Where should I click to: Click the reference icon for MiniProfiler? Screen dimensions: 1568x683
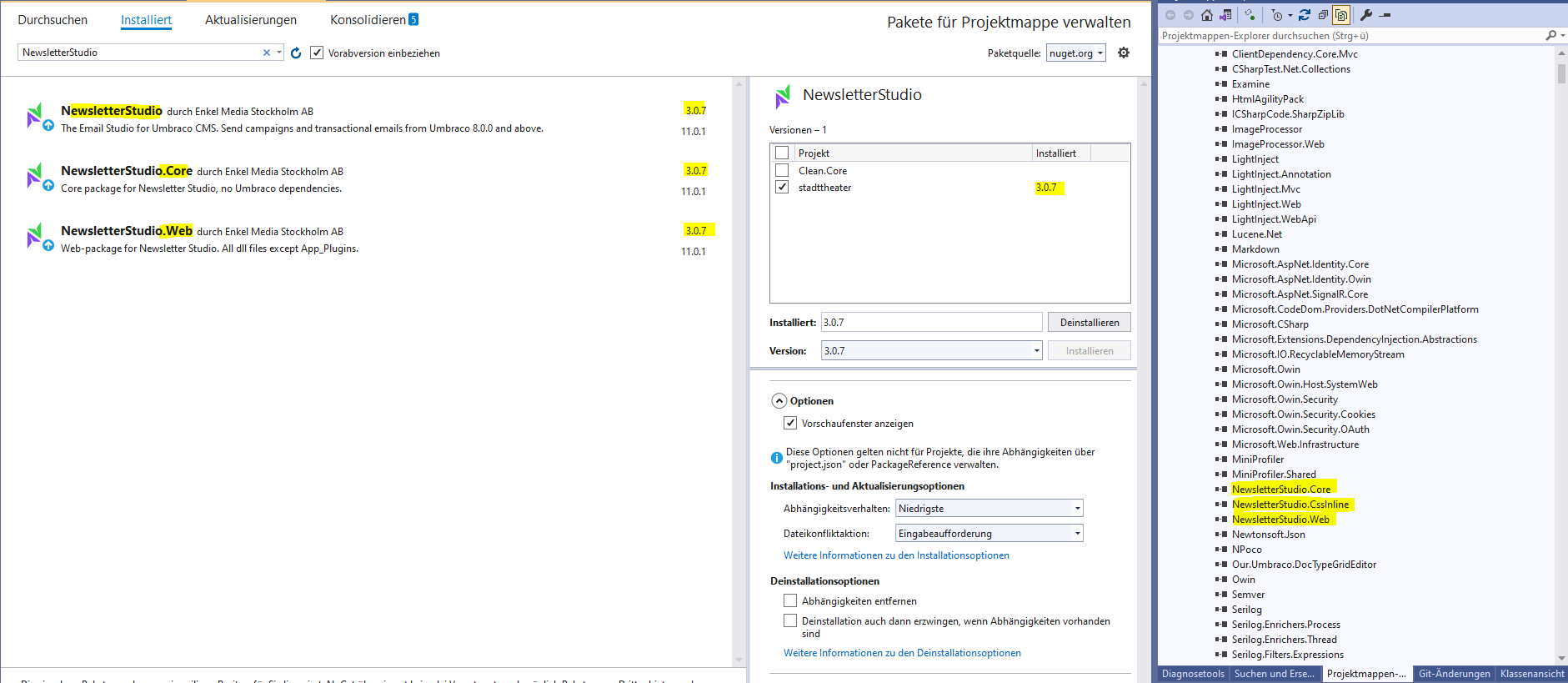(1221, 460)
